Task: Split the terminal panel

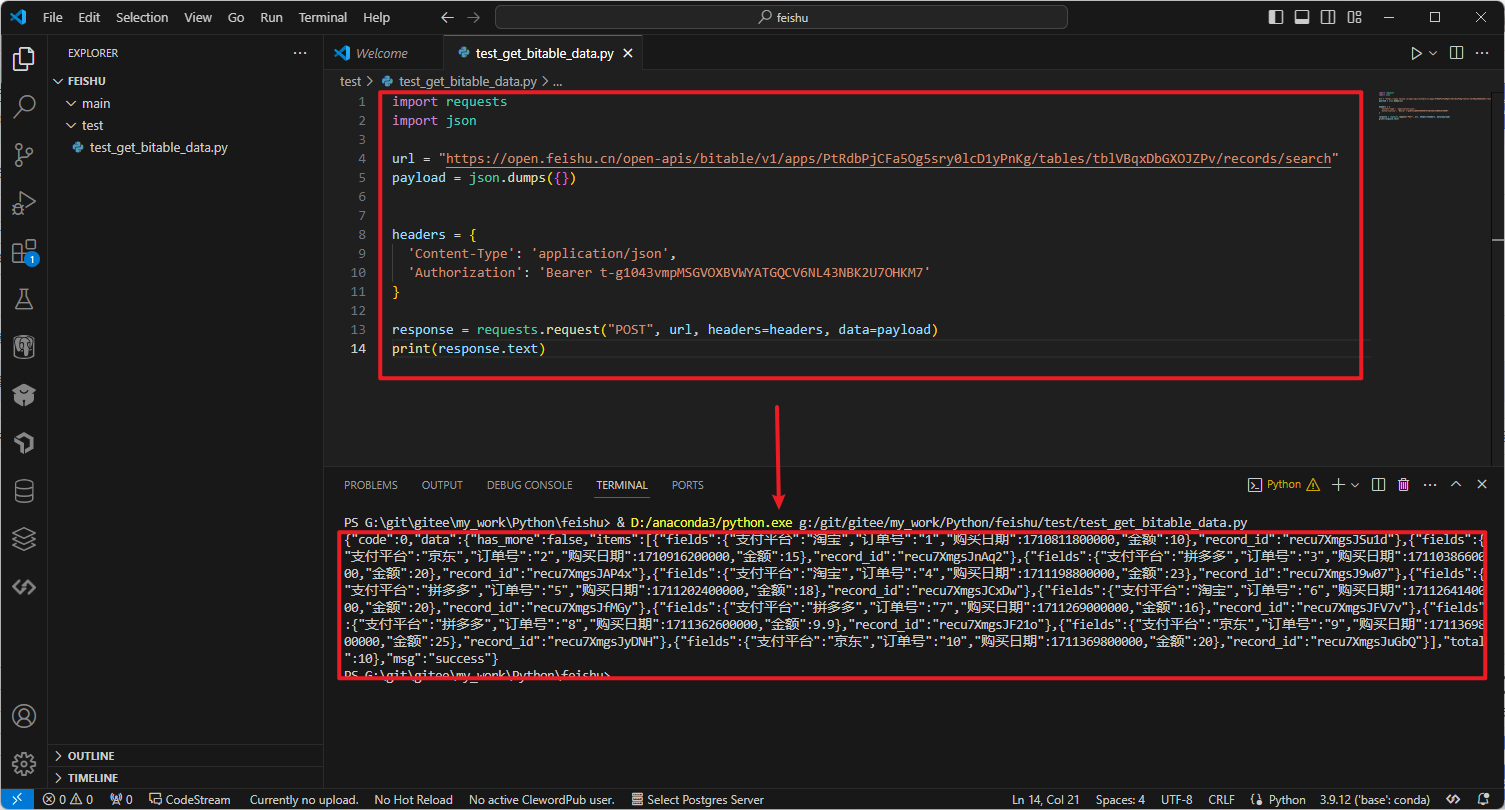Action: (1378, 484)
